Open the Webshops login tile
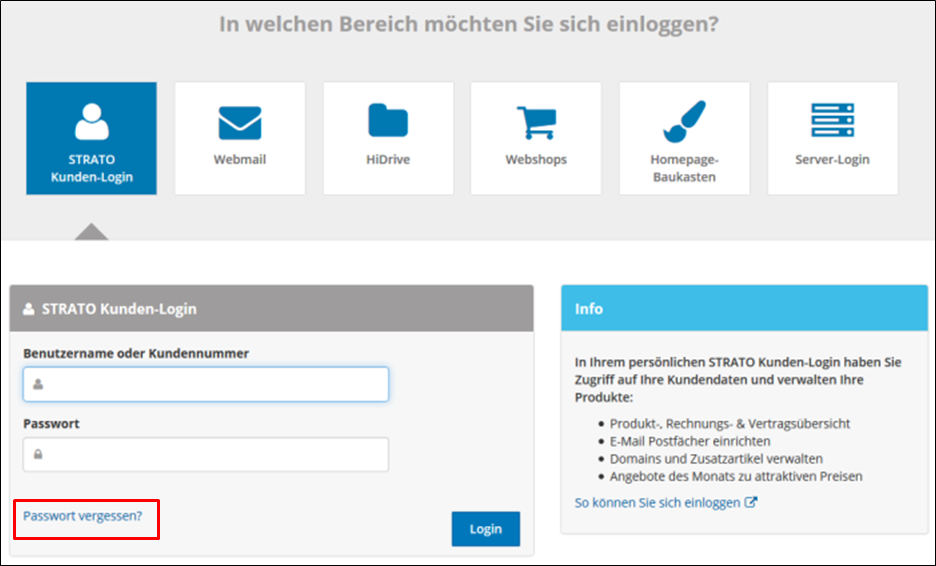The image size is (936, 566). coord(536,139)
